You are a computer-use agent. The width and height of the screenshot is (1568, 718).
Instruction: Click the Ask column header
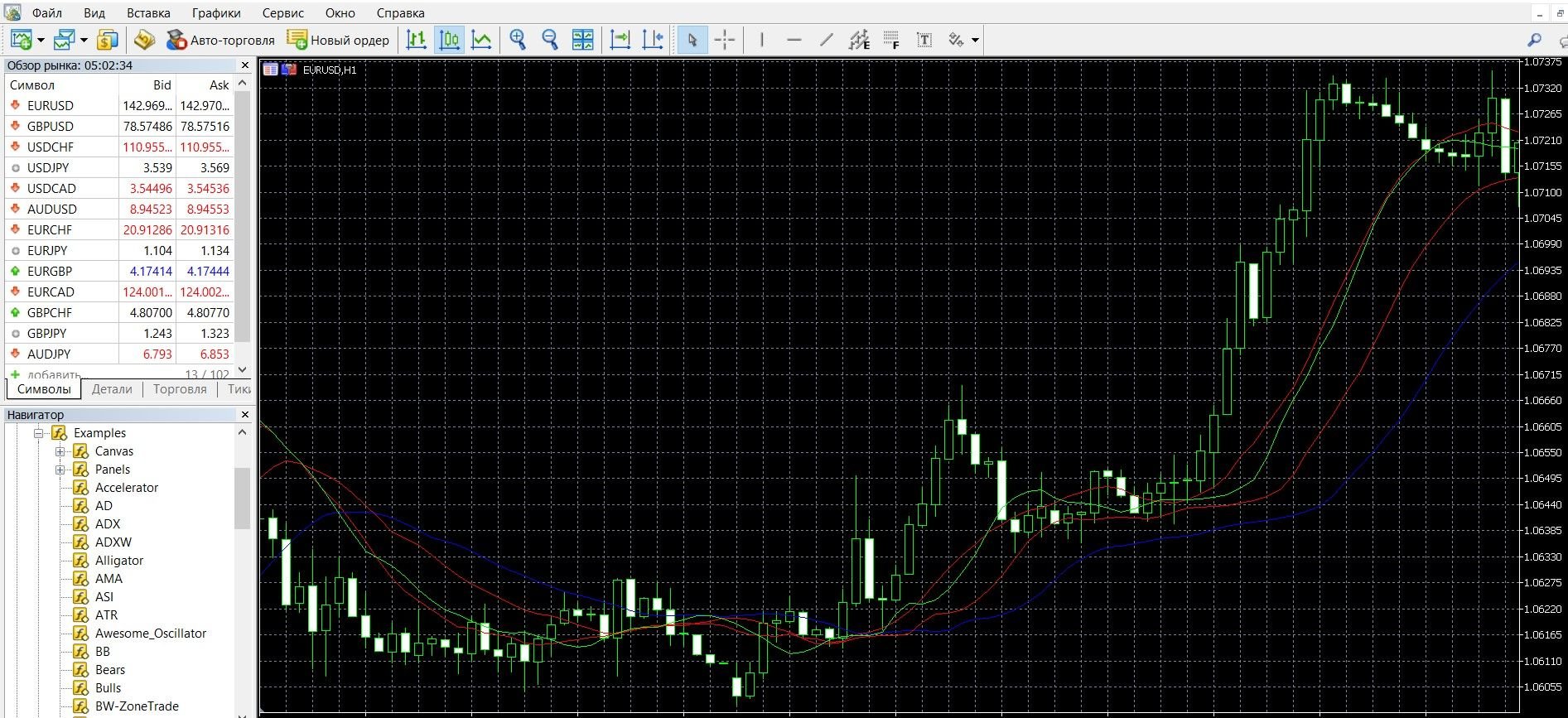(205, 84)
